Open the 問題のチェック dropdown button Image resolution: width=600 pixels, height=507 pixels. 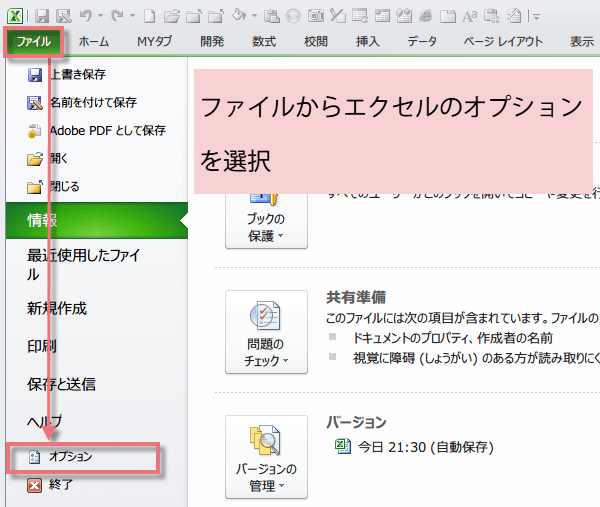266,332
